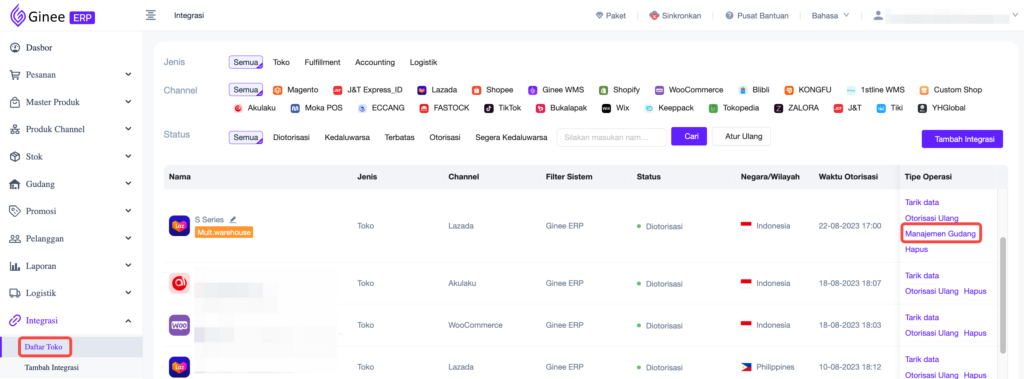Viewport: 1024px width, 379px height.
Task: Click the WooCommerce store logo in table
Action: point(180,325)
